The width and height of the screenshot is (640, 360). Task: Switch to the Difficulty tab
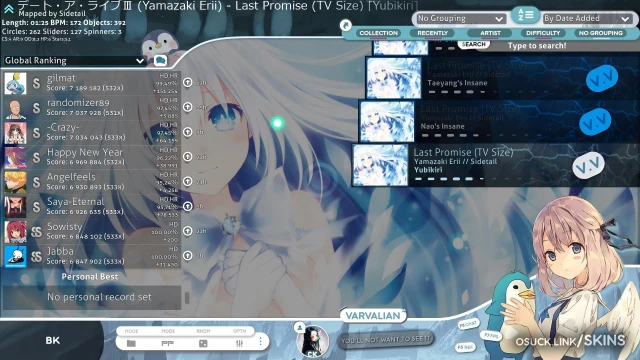pos(543,33)
